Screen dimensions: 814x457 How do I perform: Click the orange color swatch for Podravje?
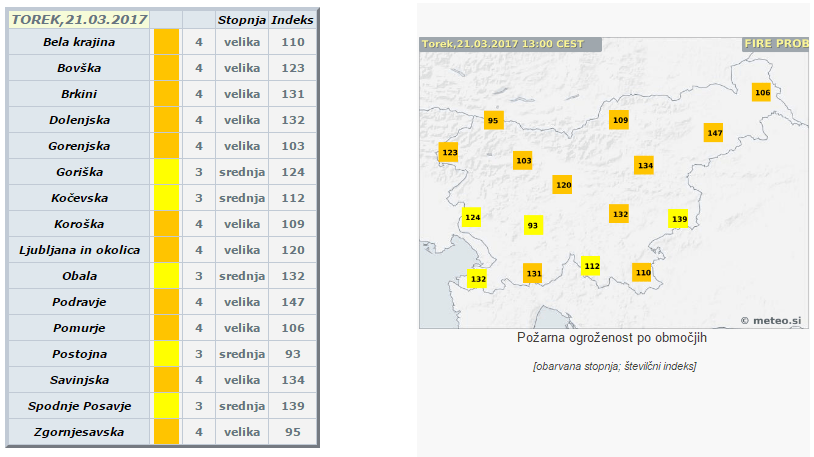166,302
